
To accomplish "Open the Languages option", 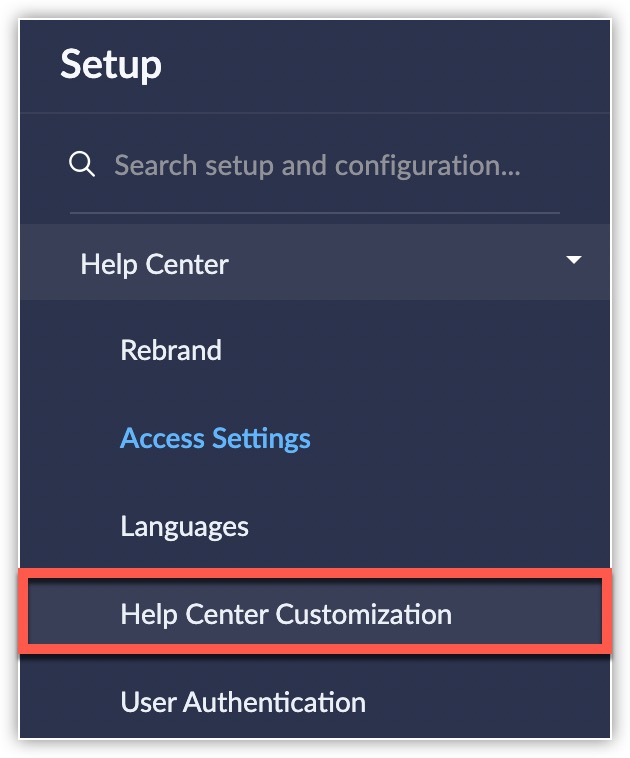I will coord(184,526).
